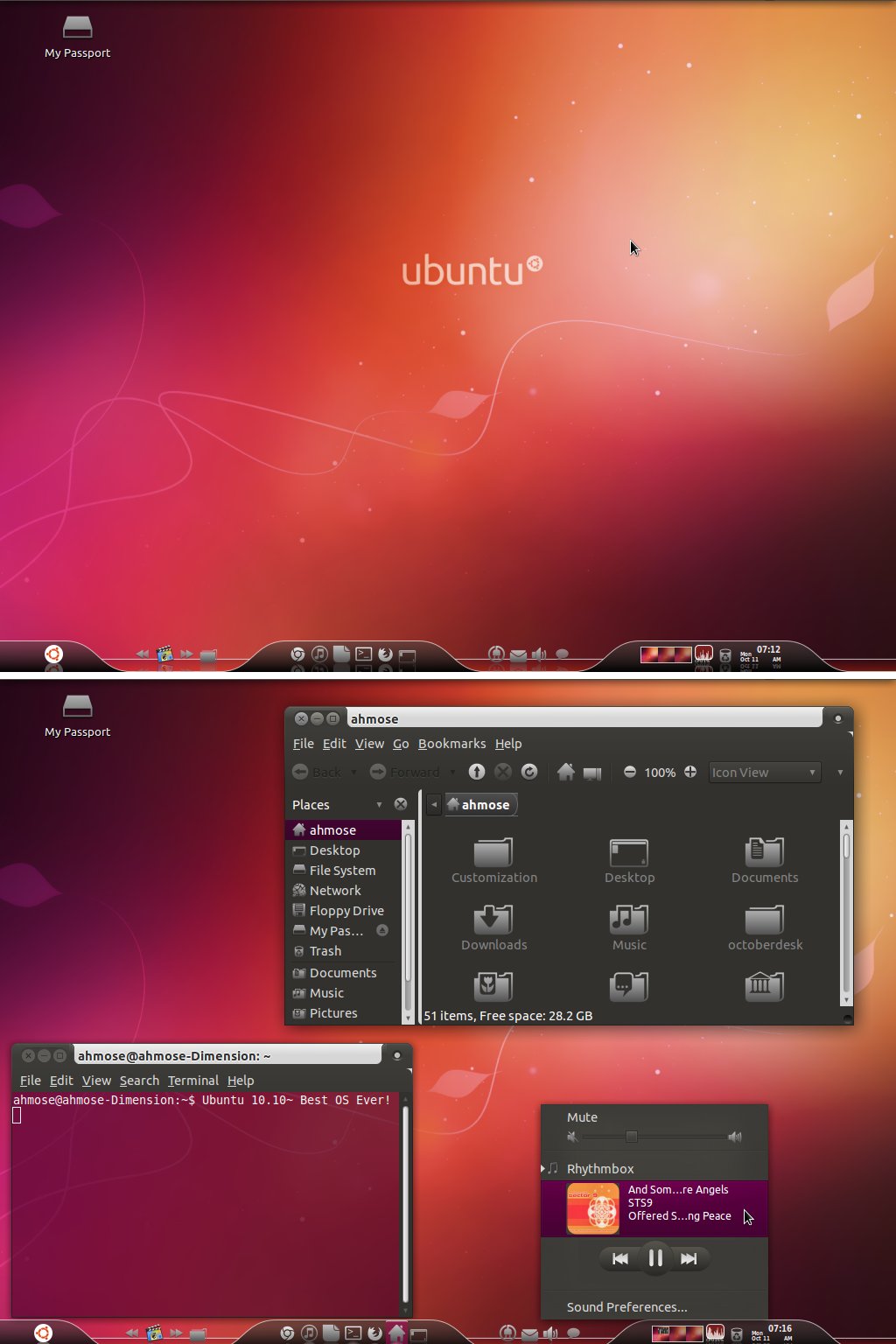Screen dimensions: 896x1344
Task: Eject My Pas… drive in Places sidebar
Action: click(x=382, y=930)
